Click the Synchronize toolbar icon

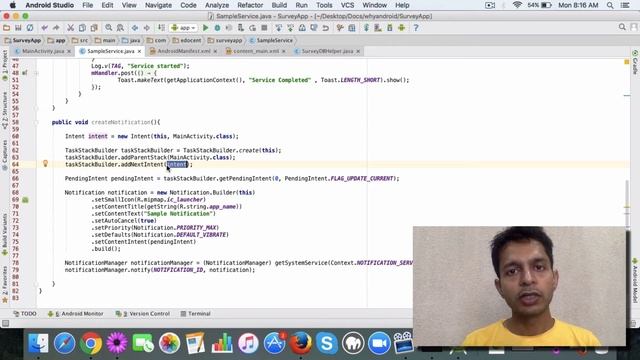pyautogui.click(x=30, y=28)
